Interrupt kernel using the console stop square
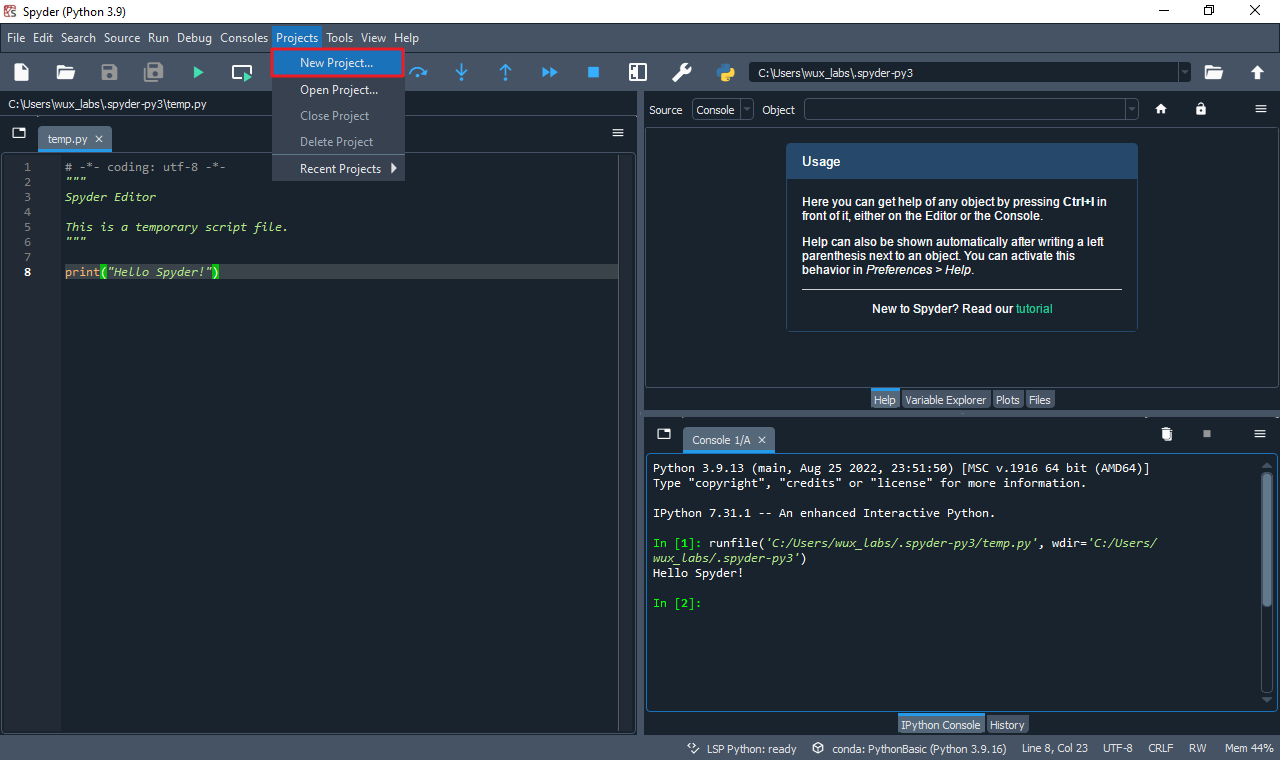Screen dimensions: 1280x760 pos(1207,434)
